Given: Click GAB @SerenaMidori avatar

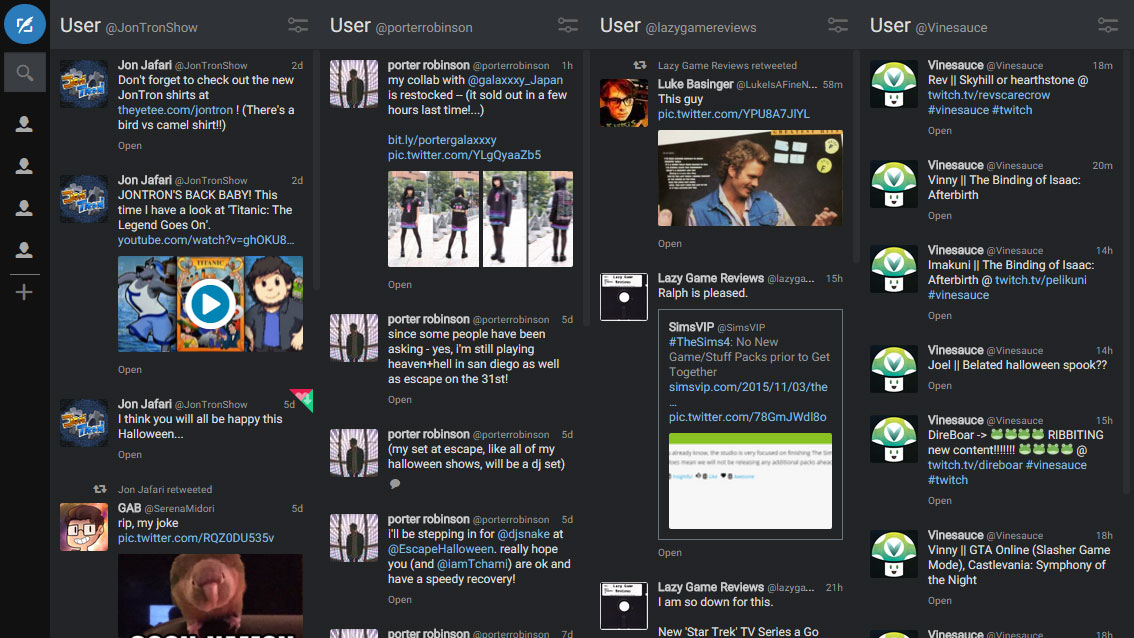Looking at the screenshot, I should pos(84,527).
